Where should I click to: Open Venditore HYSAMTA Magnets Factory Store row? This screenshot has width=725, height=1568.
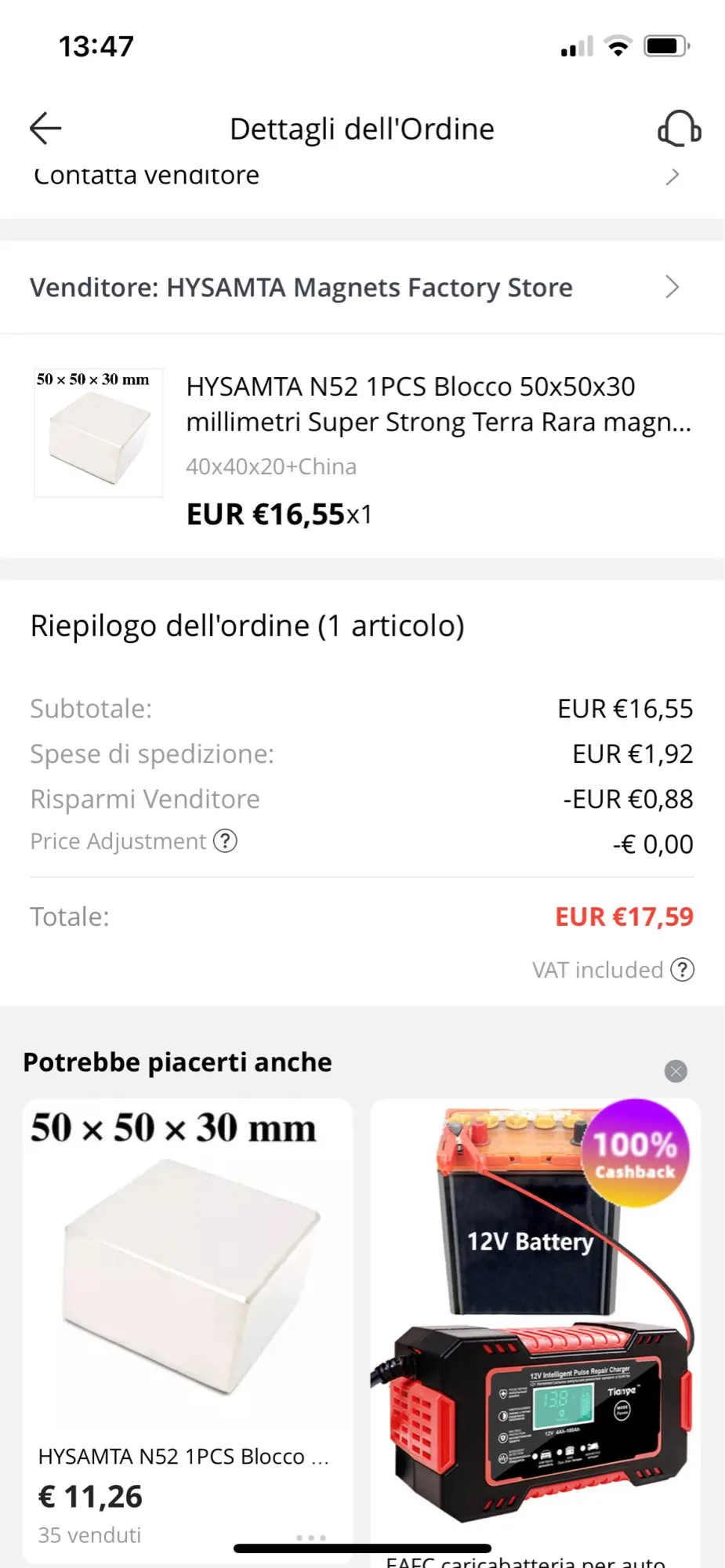pos(301,288)
